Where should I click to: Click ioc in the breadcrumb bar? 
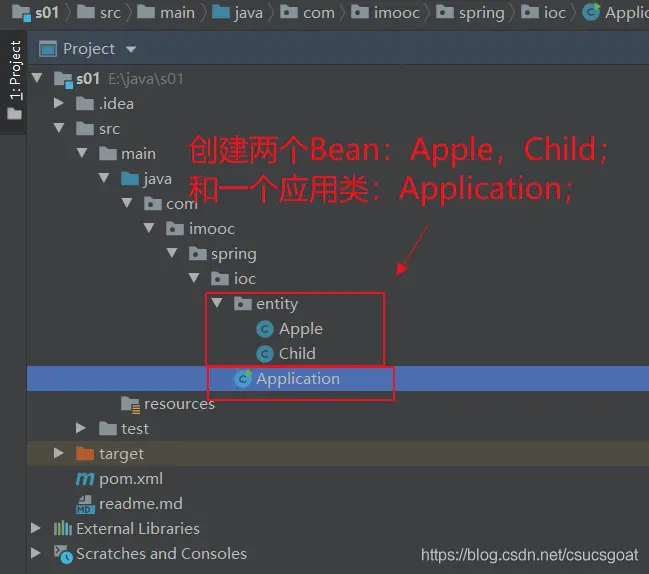tap(555, 13)
